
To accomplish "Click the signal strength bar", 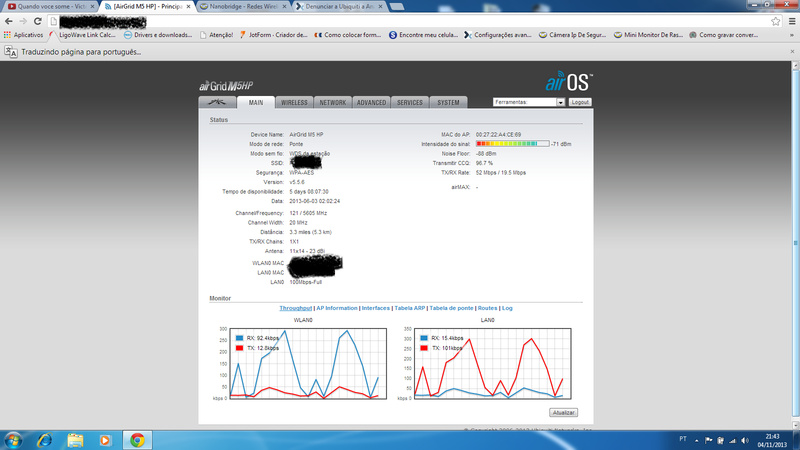I will click(512, 144).
